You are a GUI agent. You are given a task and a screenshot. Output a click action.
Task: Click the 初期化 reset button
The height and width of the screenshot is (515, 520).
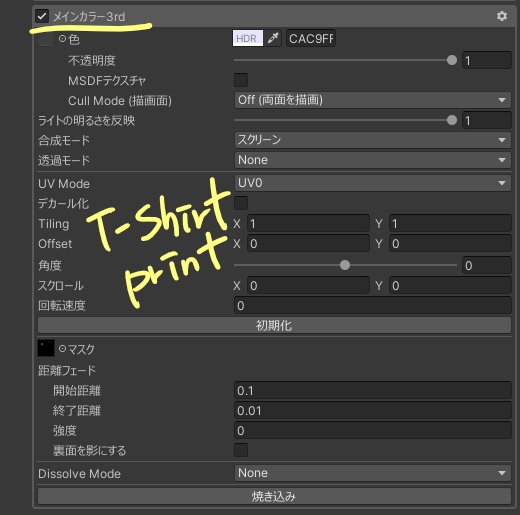point(274,325)
